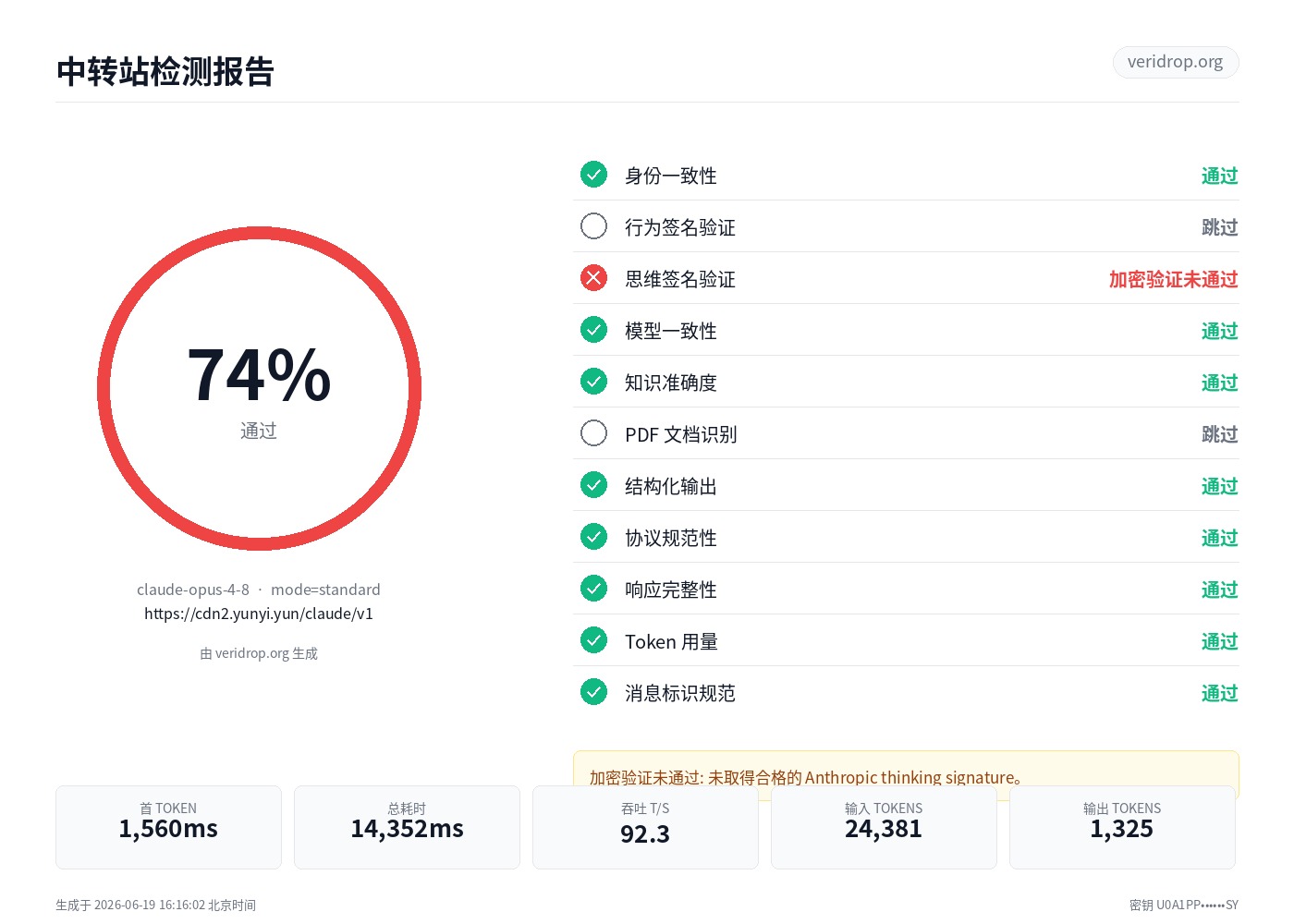The width and height of the screenshot is (1294, 924).
Task: Select the 输入 TOKENS 24,381 card
Action: click(884, 827)
